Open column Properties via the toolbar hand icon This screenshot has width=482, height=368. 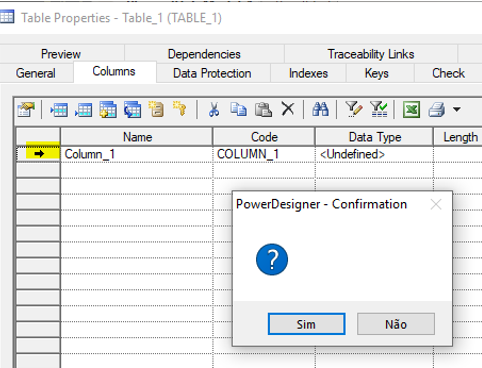tap(26, 109)
